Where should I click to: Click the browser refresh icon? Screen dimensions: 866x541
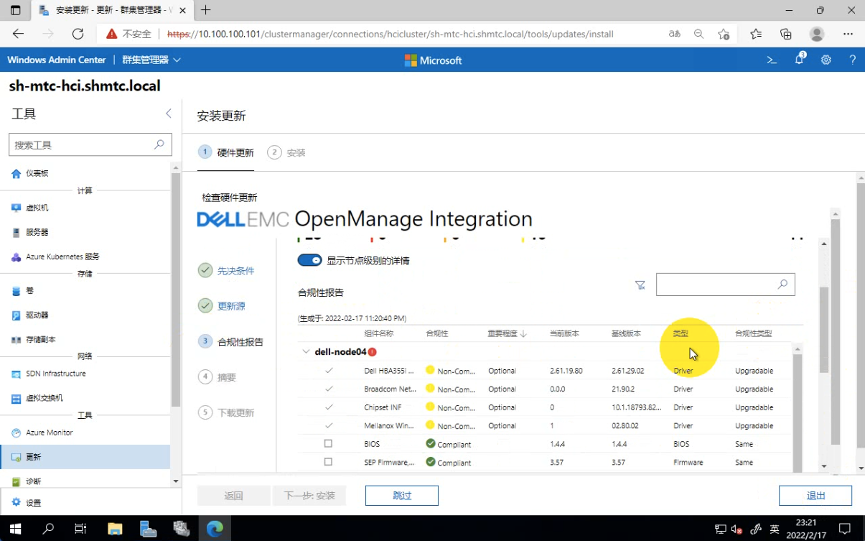tap(78, 34)
